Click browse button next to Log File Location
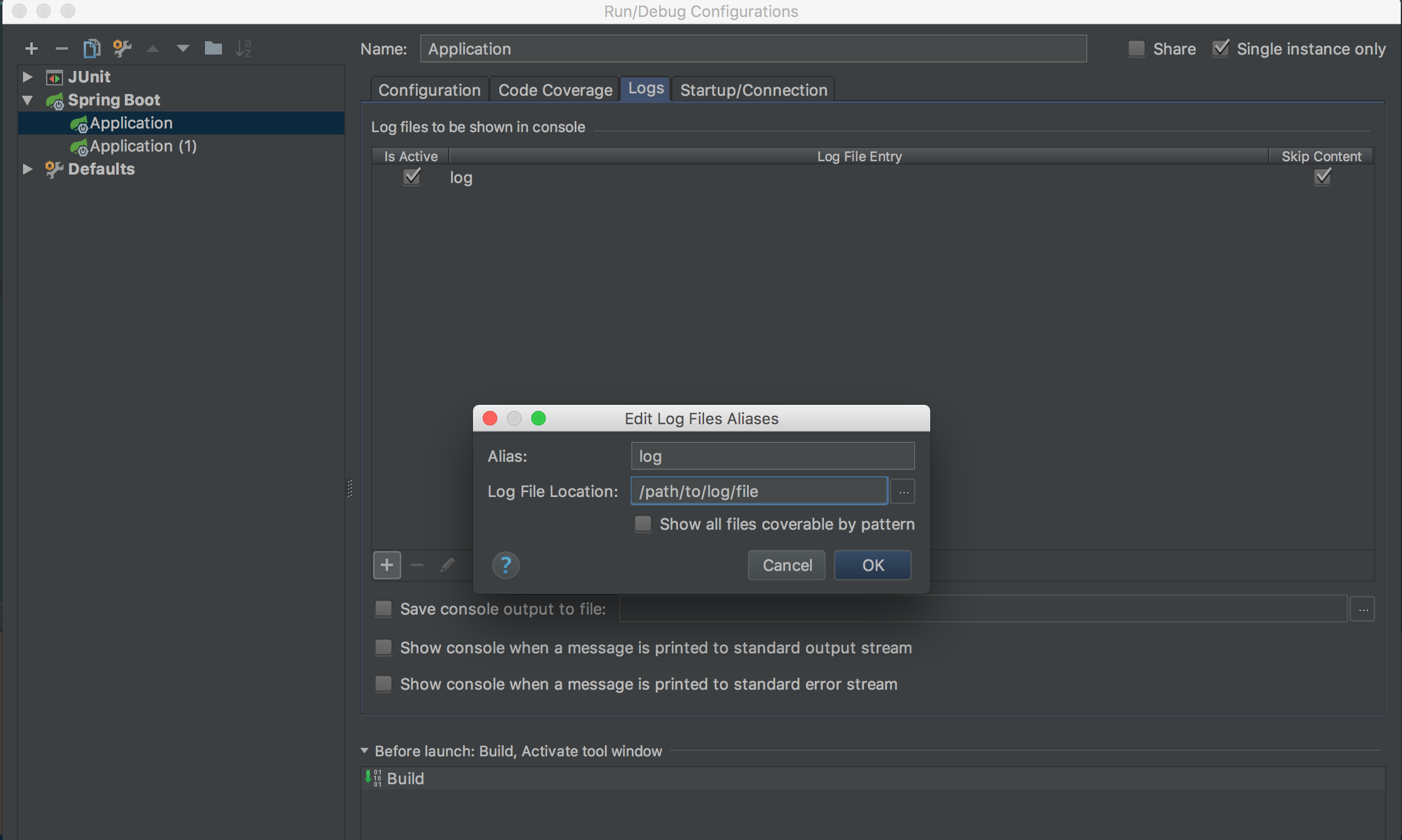The height and width of the screenshot is (840, 1402). coord(903,492)
